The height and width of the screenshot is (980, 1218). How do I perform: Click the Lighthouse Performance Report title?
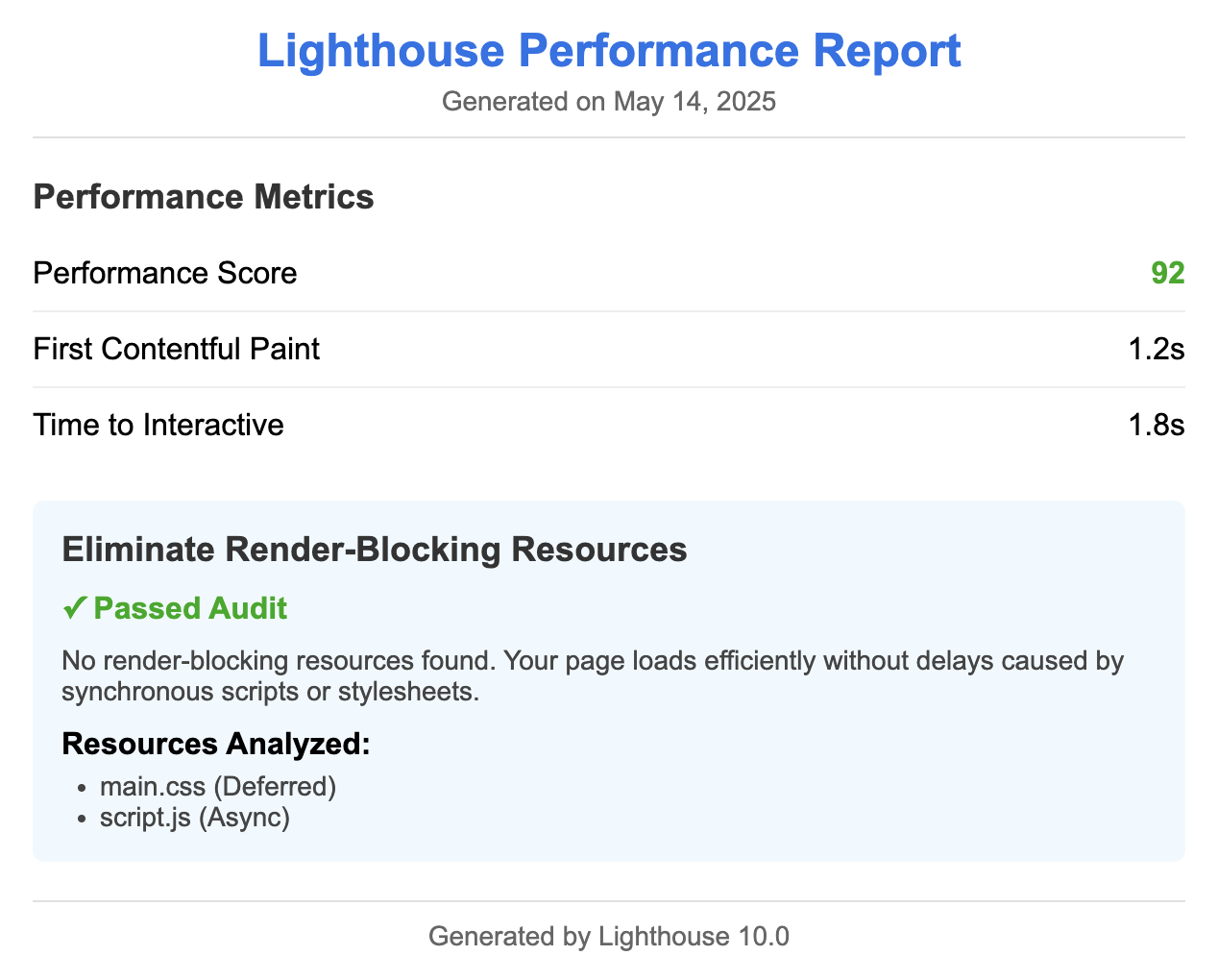pos(609,51)
